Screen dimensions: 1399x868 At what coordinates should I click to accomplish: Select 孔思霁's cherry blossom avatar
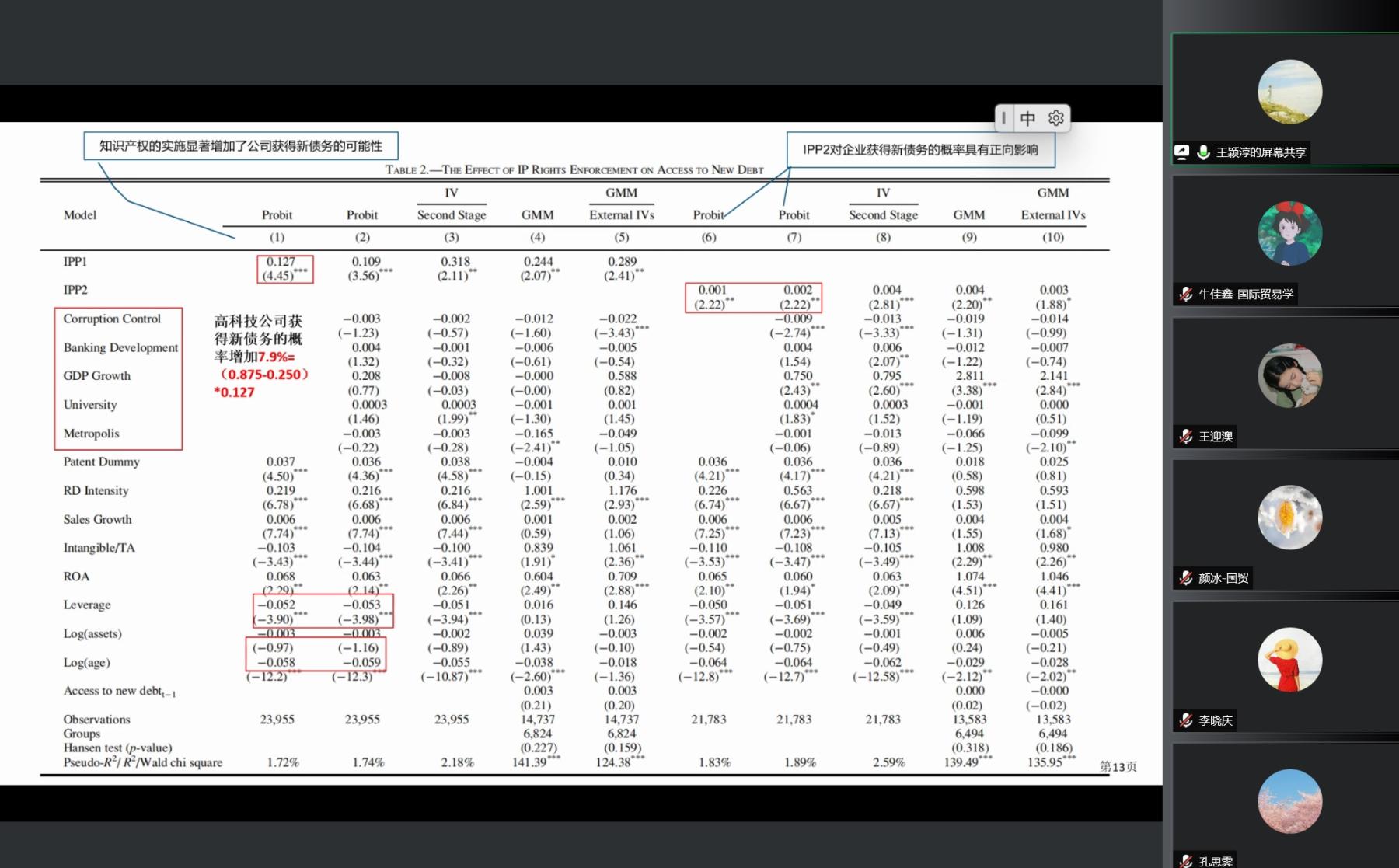pyautogui.click(x=1289, y=801)
